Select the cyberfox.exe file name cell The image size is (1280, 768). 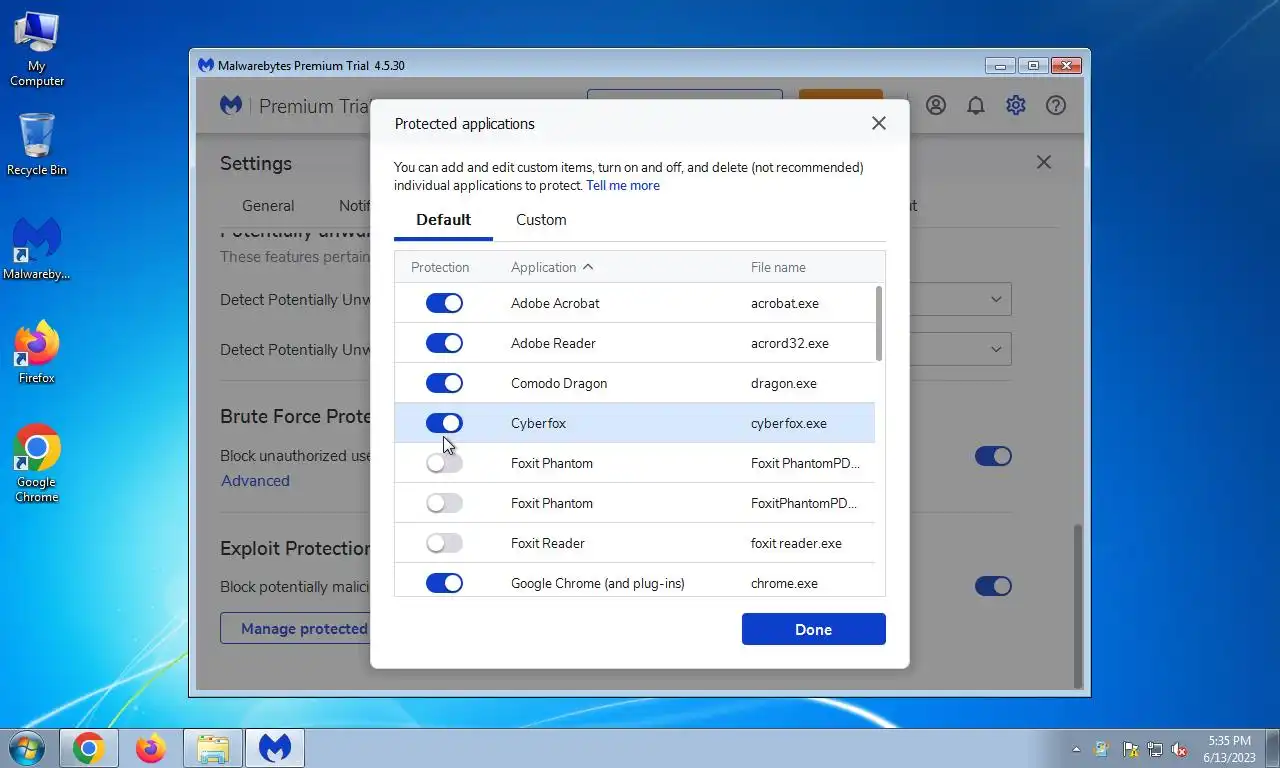tap(789, 423)
